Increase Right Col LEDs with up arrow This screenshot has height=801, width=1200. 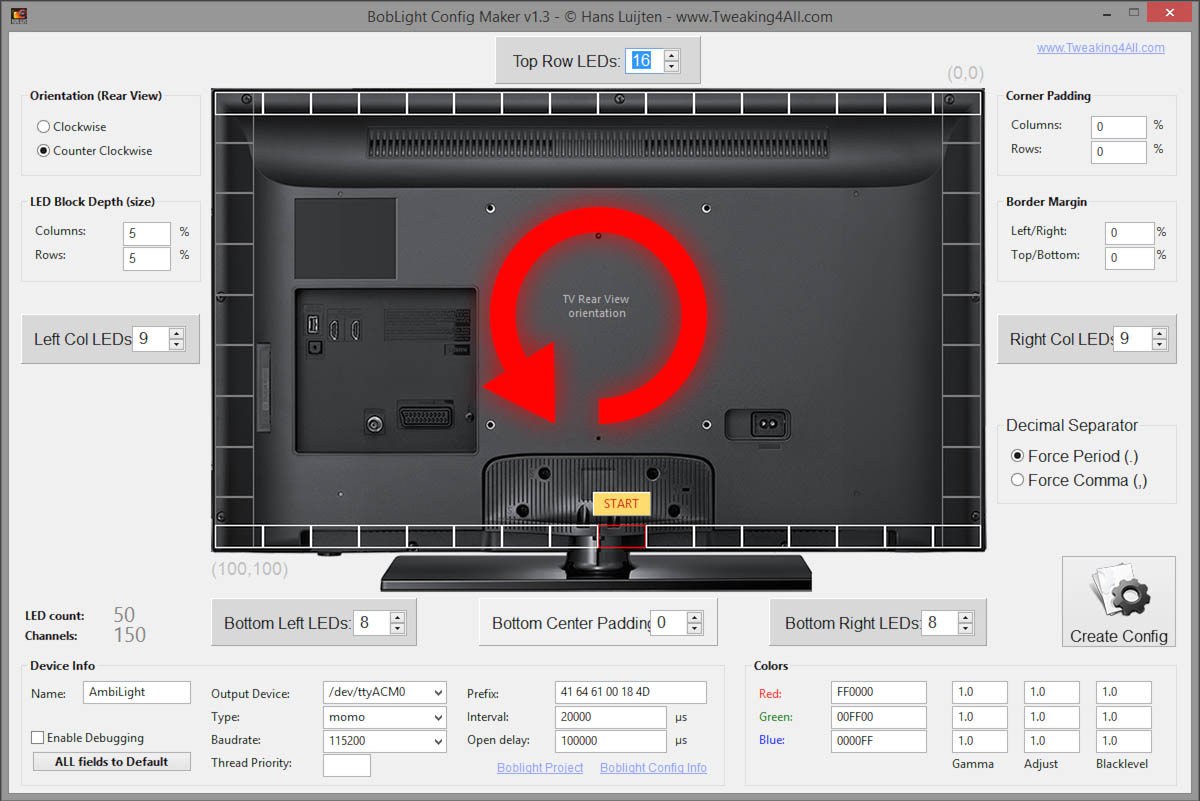(x=1158, y=334)
